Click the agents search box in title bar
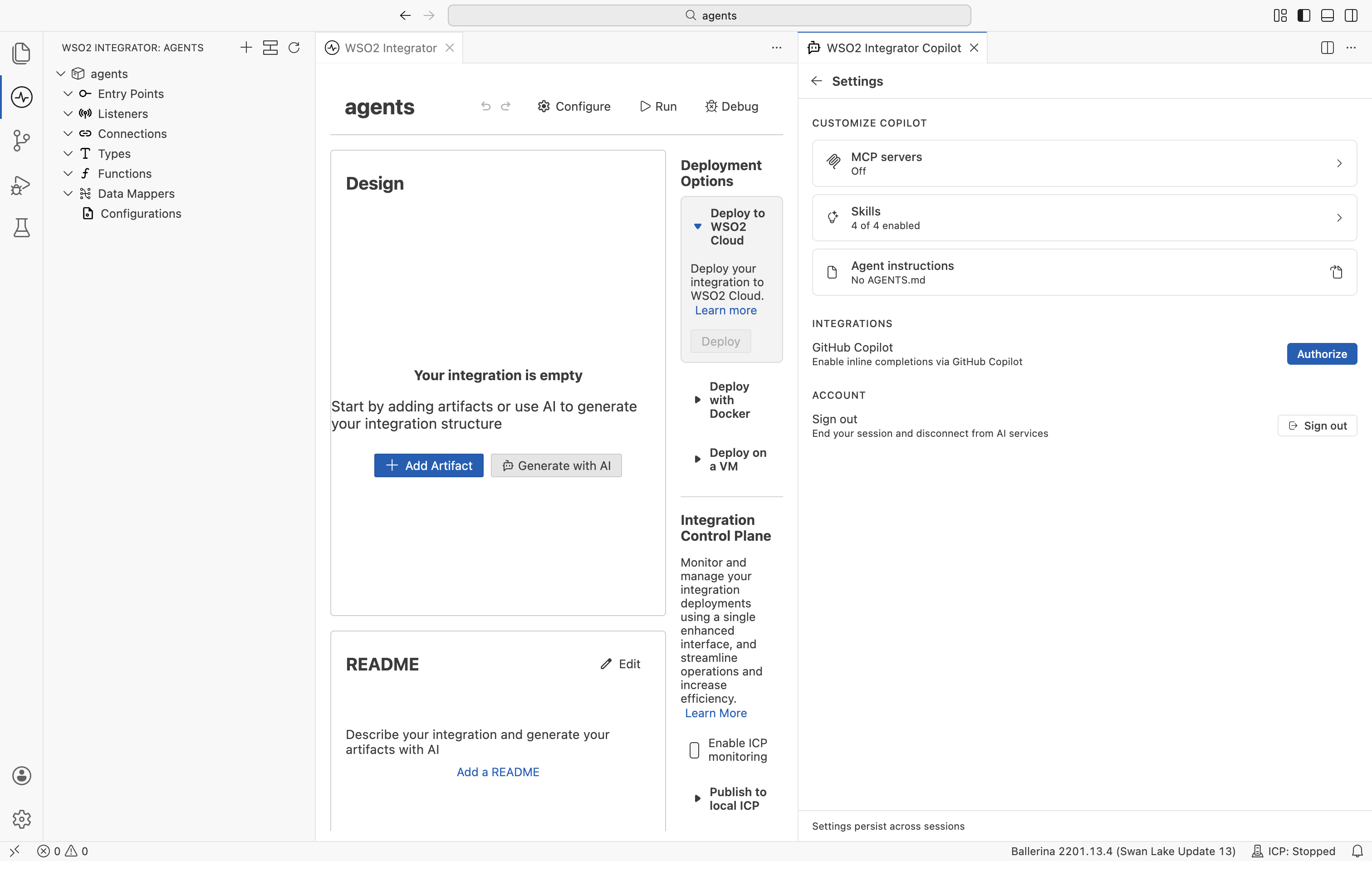Screen dimensions: 1372x871 (x=709, y=15)
